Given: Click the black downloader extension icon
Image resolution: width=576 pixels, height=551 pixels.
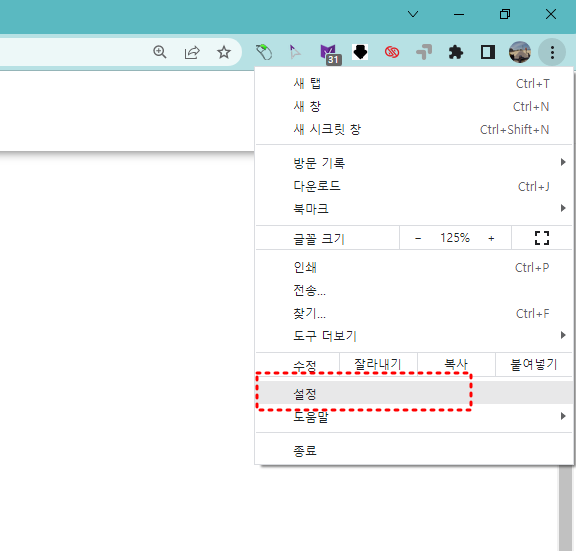Looking at the screenshot, I should [360, 52].
